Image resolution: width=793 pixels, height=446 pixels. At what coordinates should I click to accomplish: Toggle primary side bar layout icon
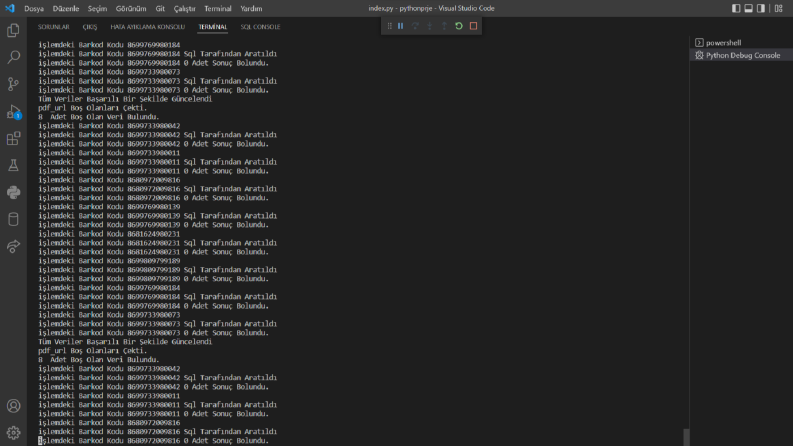click(736, 8)
